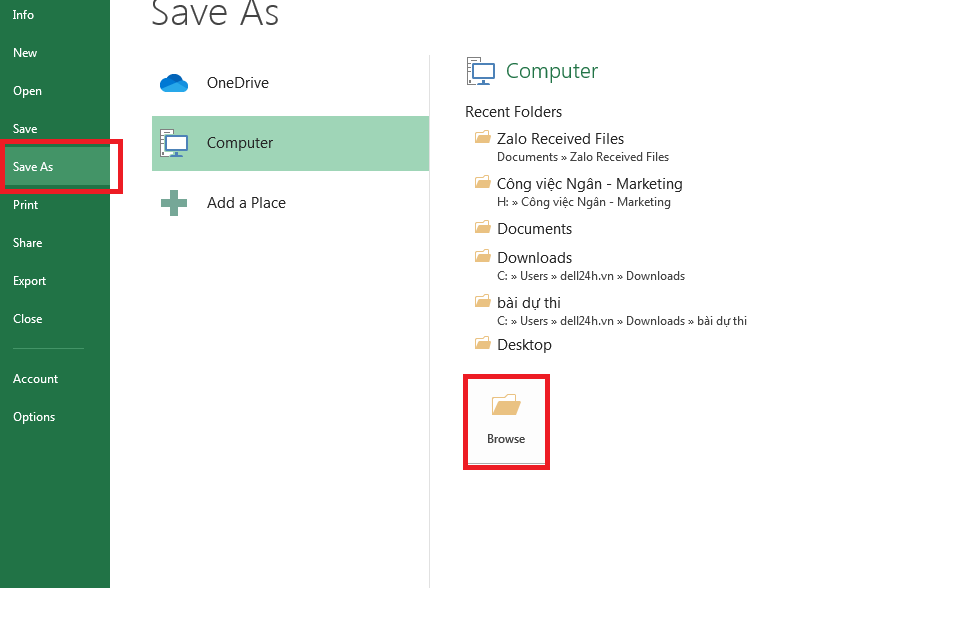This screenshot has height=617, width=958.
Task: Click the Desktop folder icon
Action: point(483,343)
